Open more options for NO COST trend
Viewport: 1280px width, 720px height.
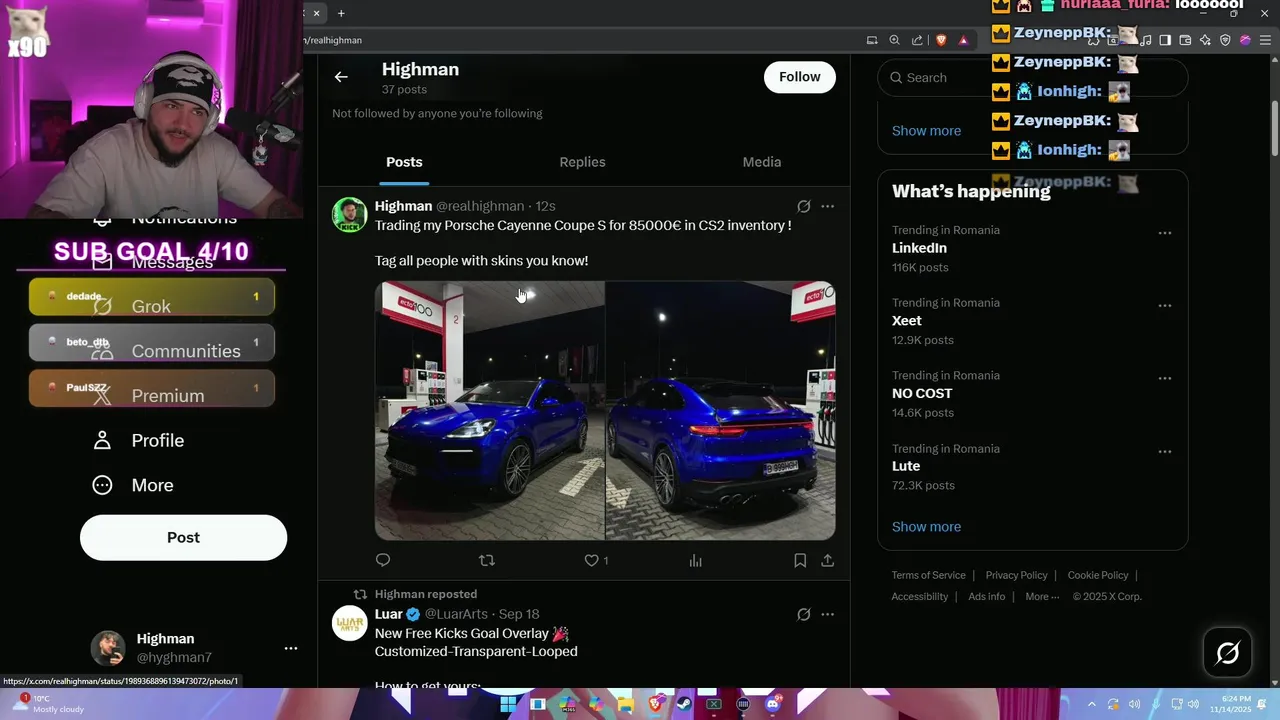pos(1165,379)
